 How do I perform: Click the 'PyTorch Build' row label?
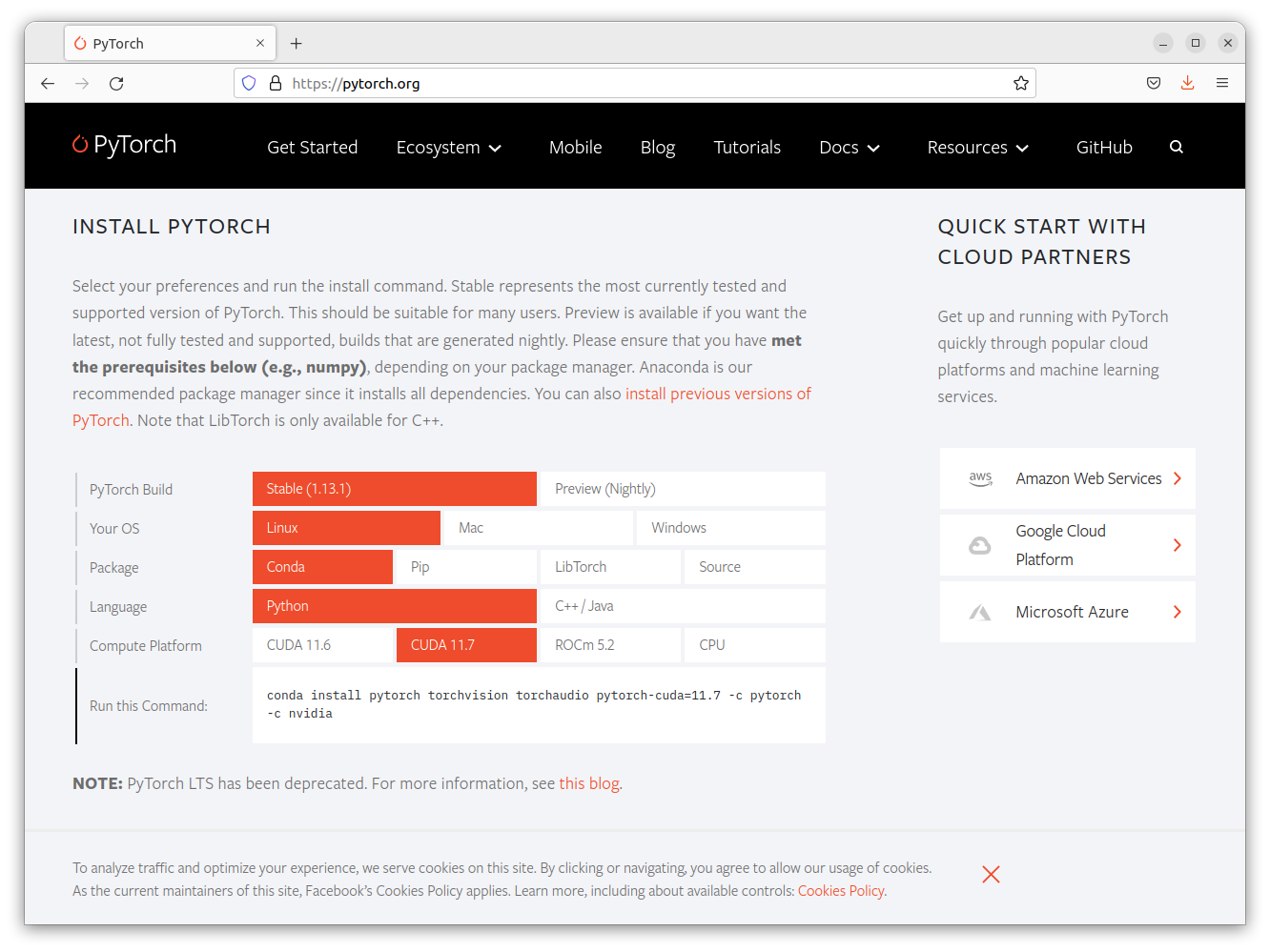tap(132, 490)
